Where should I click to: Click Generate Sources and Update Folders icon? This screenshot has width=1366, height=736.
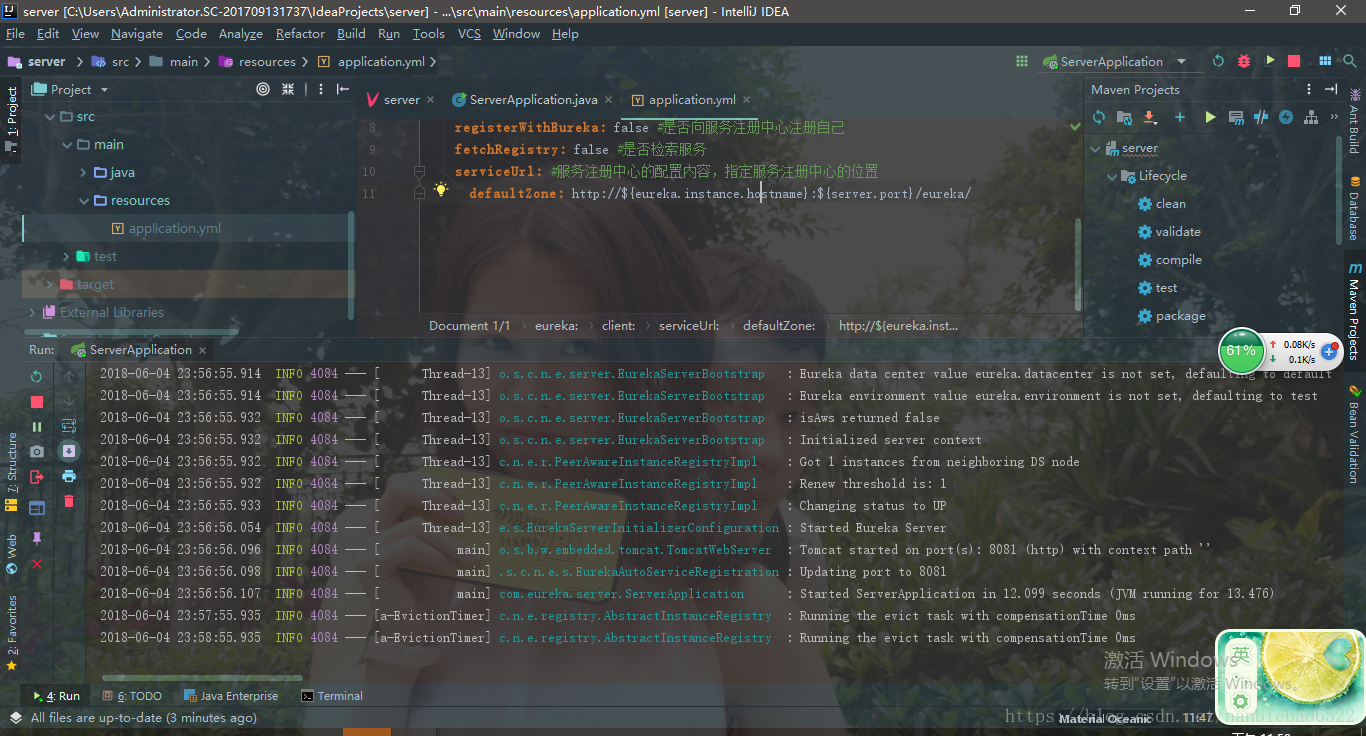[1125, 117]
